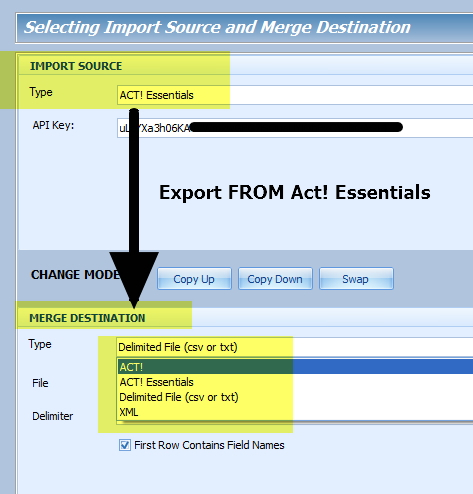
Task: Choose ACT! Essentials in destination list
Action: tap(295, 382)
